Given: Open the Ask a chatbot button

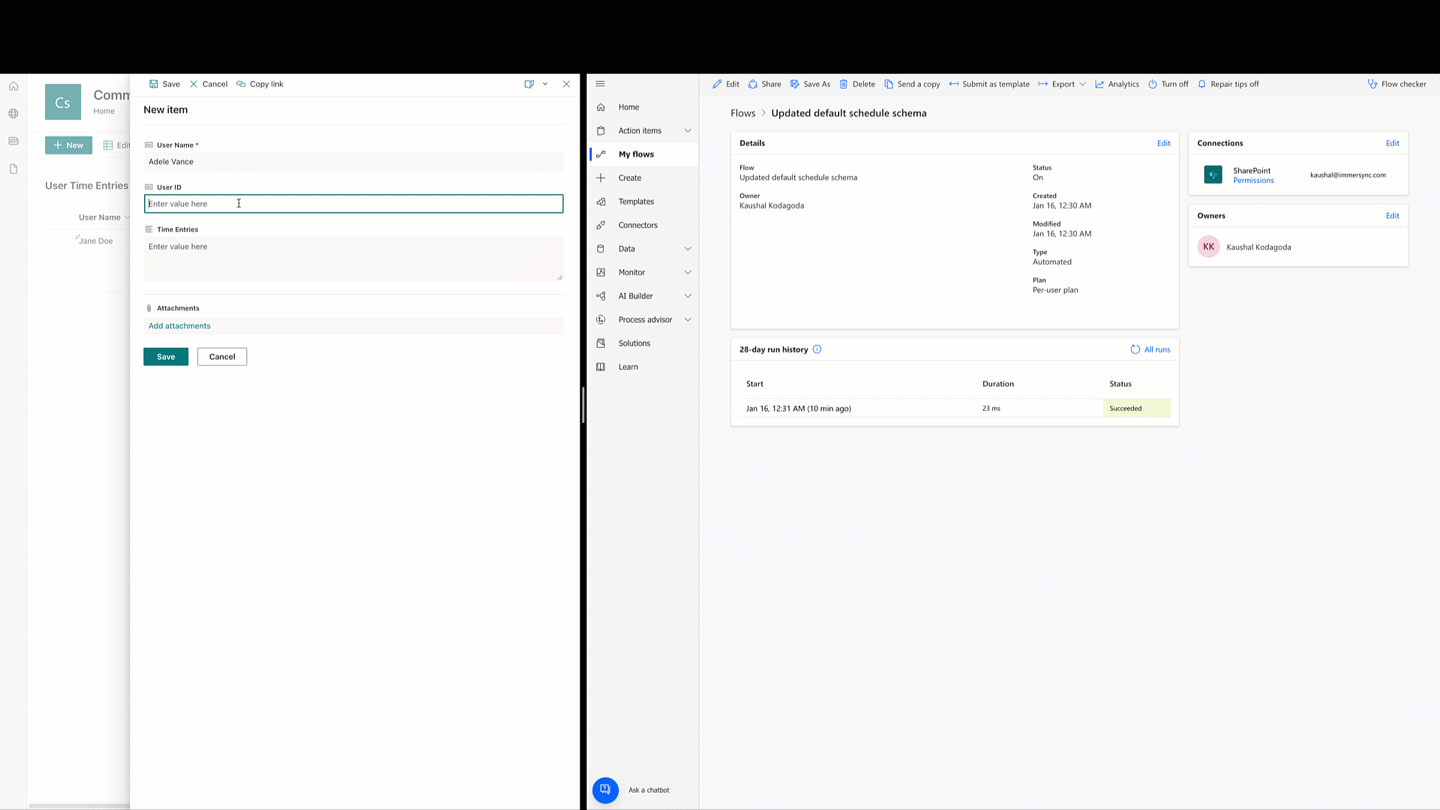Looking at the screenshot, I should tap(605, 790).
